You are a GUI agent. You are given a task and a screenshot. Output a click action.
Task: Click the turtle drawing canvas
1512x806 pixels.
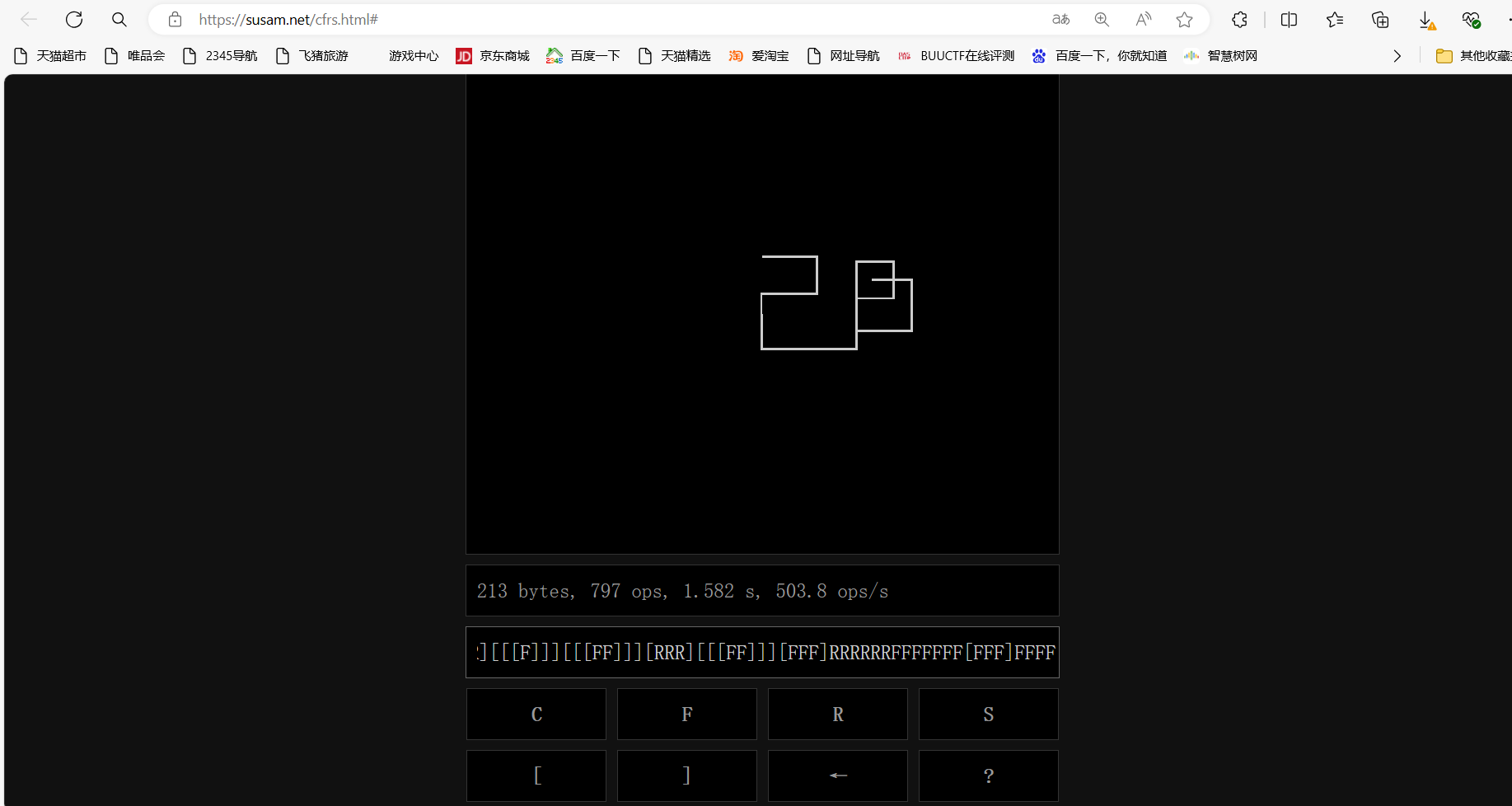[762, 314]
